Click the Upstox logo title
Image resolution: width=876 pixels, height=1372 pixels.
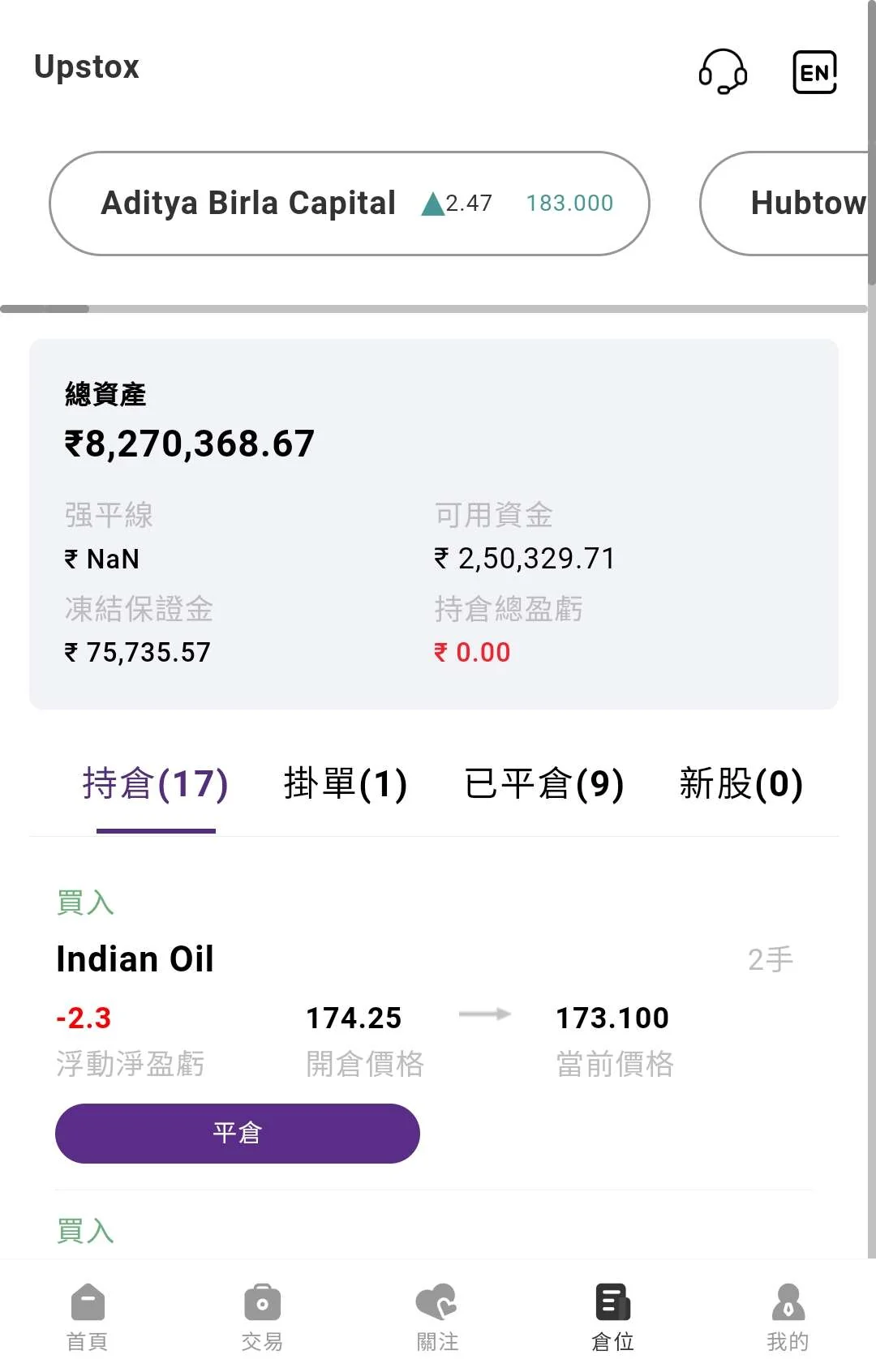click(x=87, y=66)
